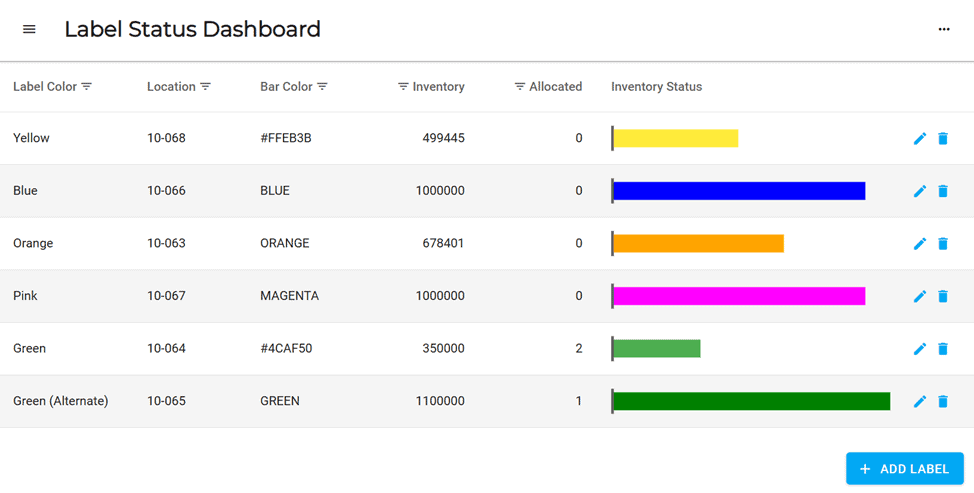Open filter for Location column
This screenshot has height=493, width=974.
[206, 87]
